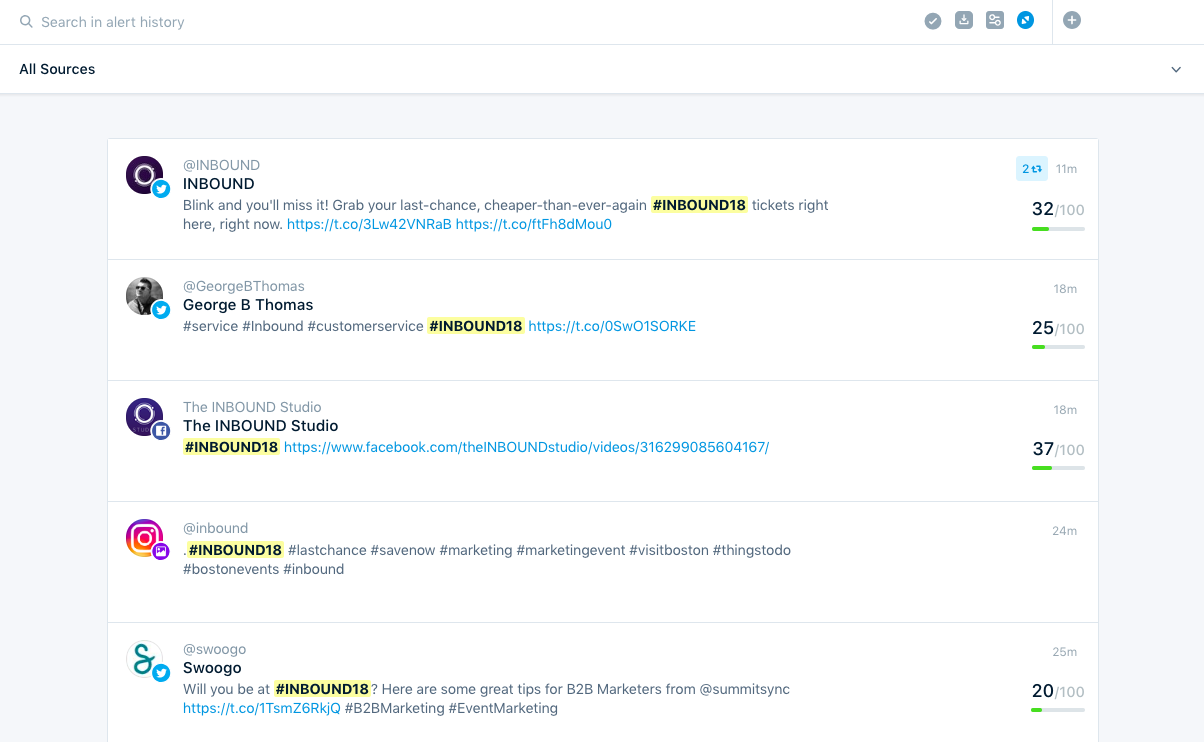Click the 37/100 influence score

1058,449
